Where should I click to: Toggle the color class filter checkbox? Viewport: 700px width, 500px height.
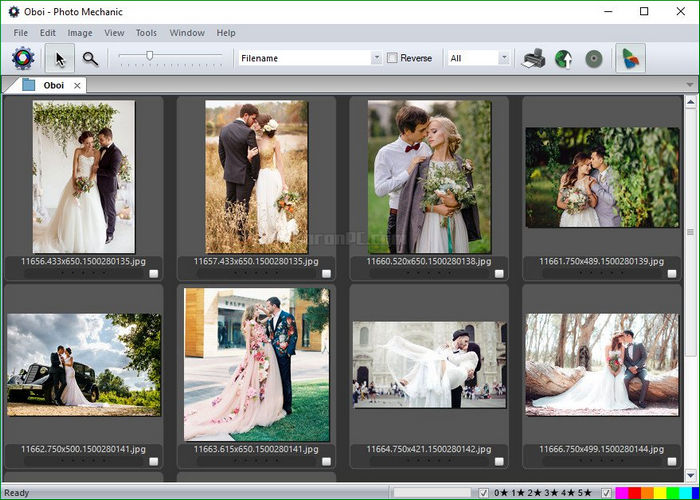(x=606, y=493)
